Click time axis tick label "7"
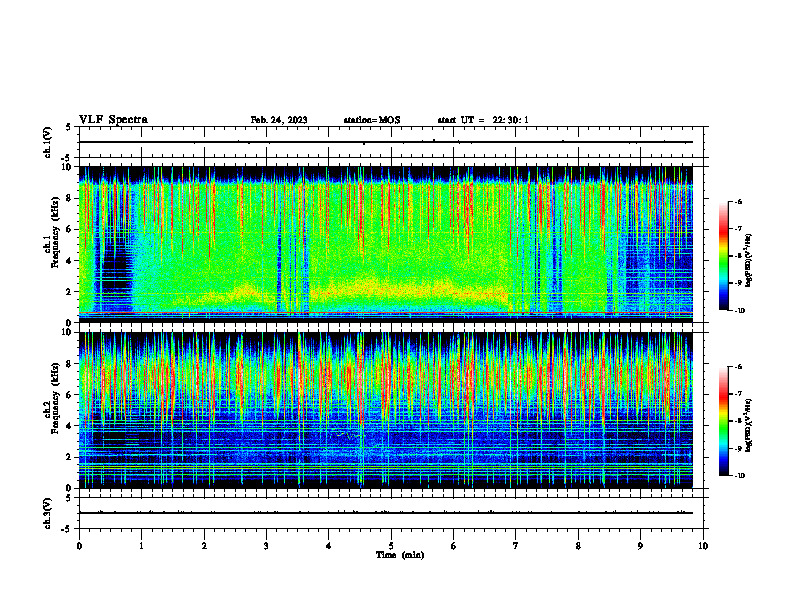792x612 pixels. point(516,546)
